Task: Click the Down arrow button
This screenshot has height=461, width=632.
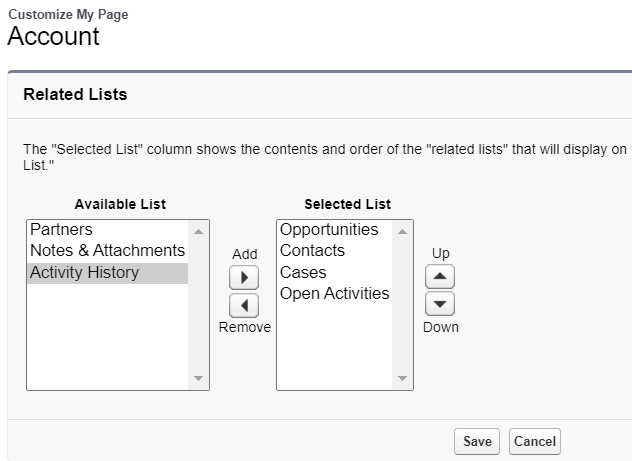Action: (440, 304)
